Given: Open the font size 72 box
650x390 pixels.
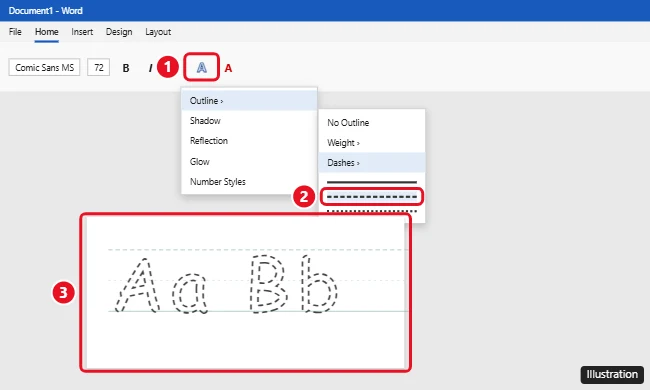Looking at the screenshot, I should [x=99, y=68].
